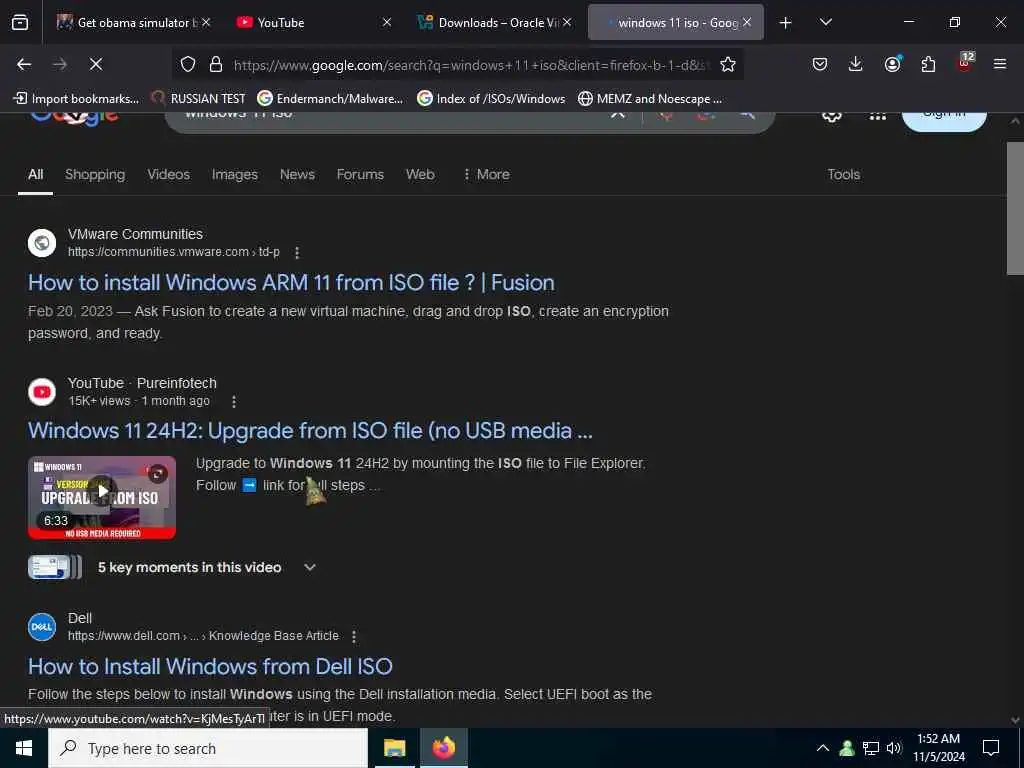
Task: Select the Images search filter
Action: 234,174
